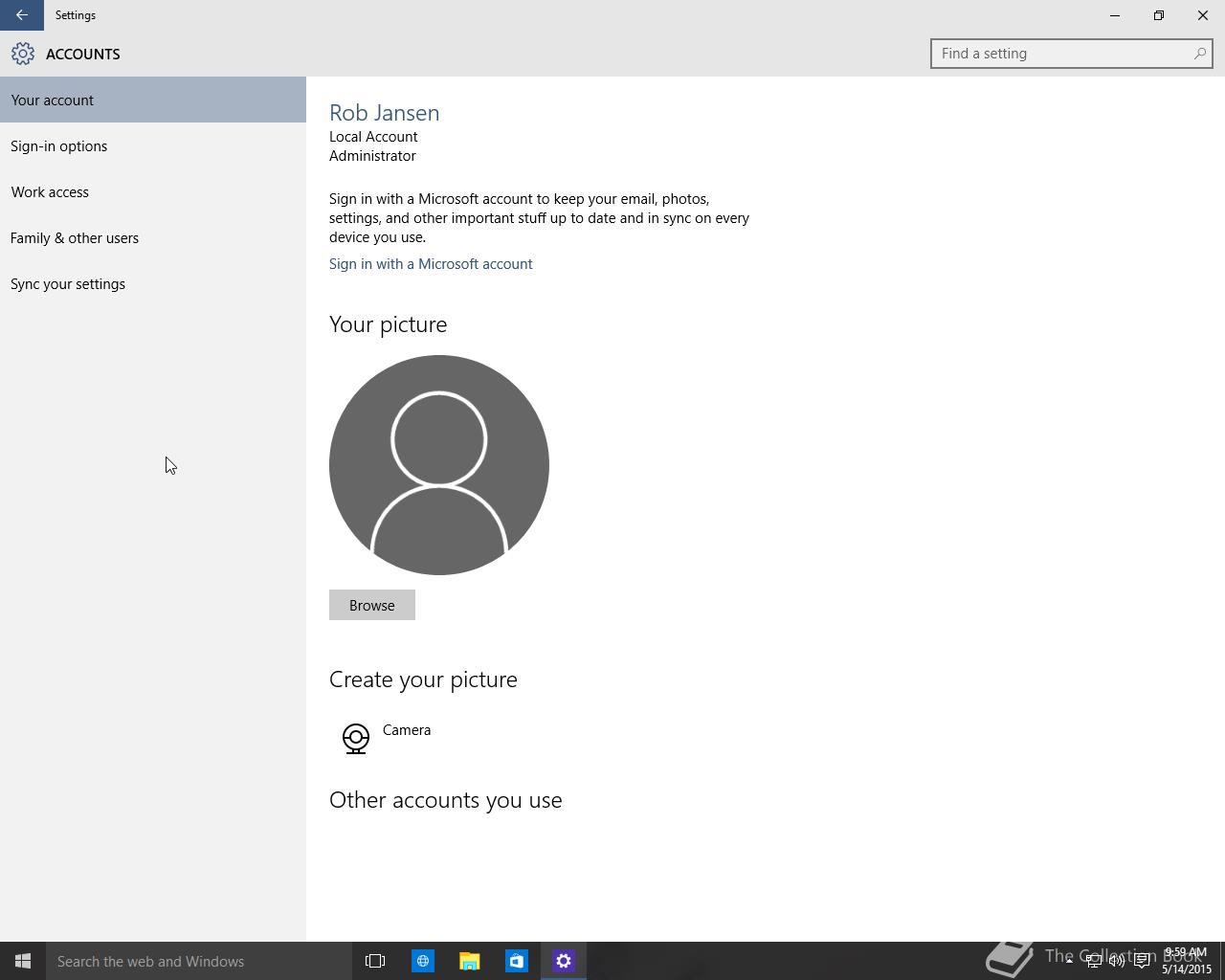Open File Explorer from the taskbar
This screenshot has width=1225, height=980.
point(469,961)
